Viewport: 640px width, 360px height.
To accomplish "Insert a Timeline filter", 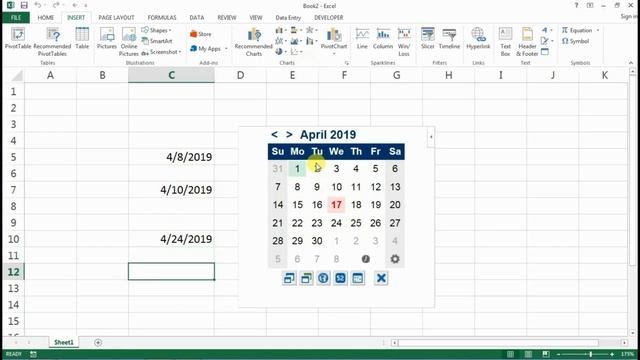I will (x=449, y=39).
